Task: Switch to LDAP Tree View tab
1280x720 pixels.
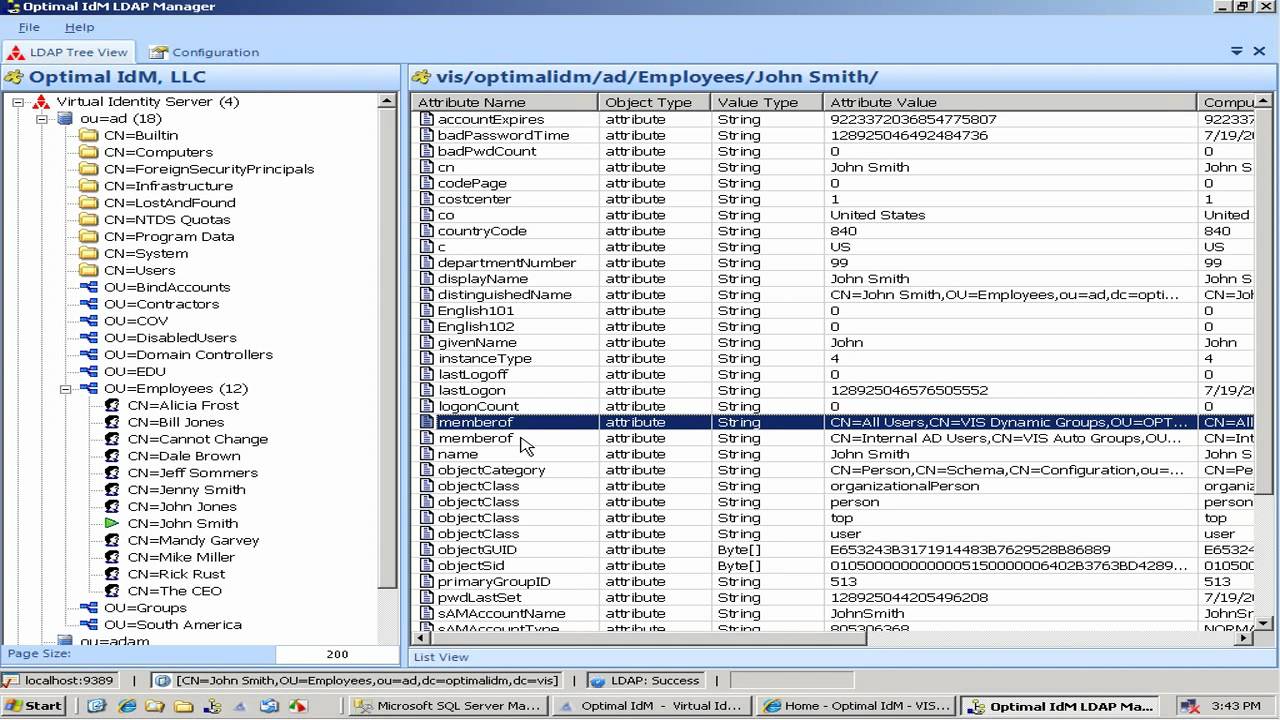Action: coord(69,52)
